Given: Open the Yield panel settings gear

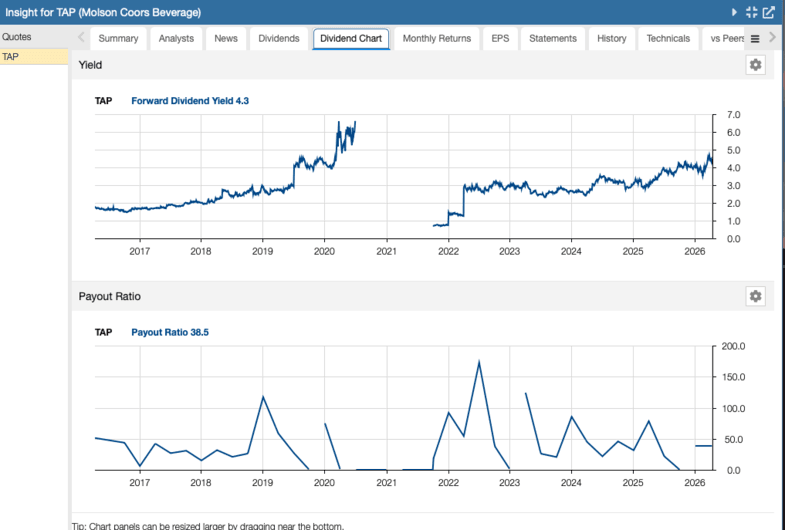Looking at the screenshot, I should click(x=755, y=65).
